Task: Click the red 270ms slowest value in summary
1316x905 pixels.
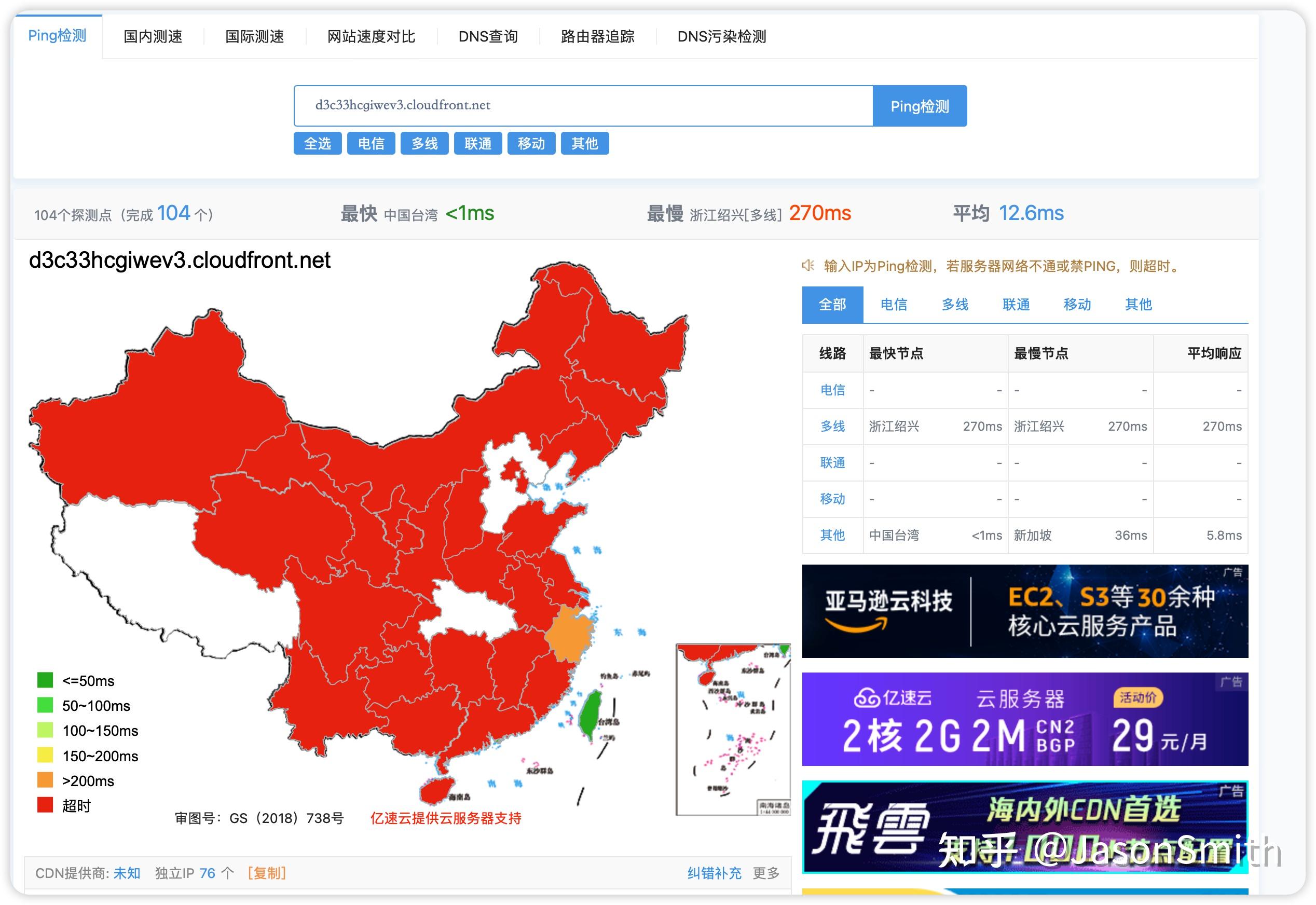Action: (820, 214)
